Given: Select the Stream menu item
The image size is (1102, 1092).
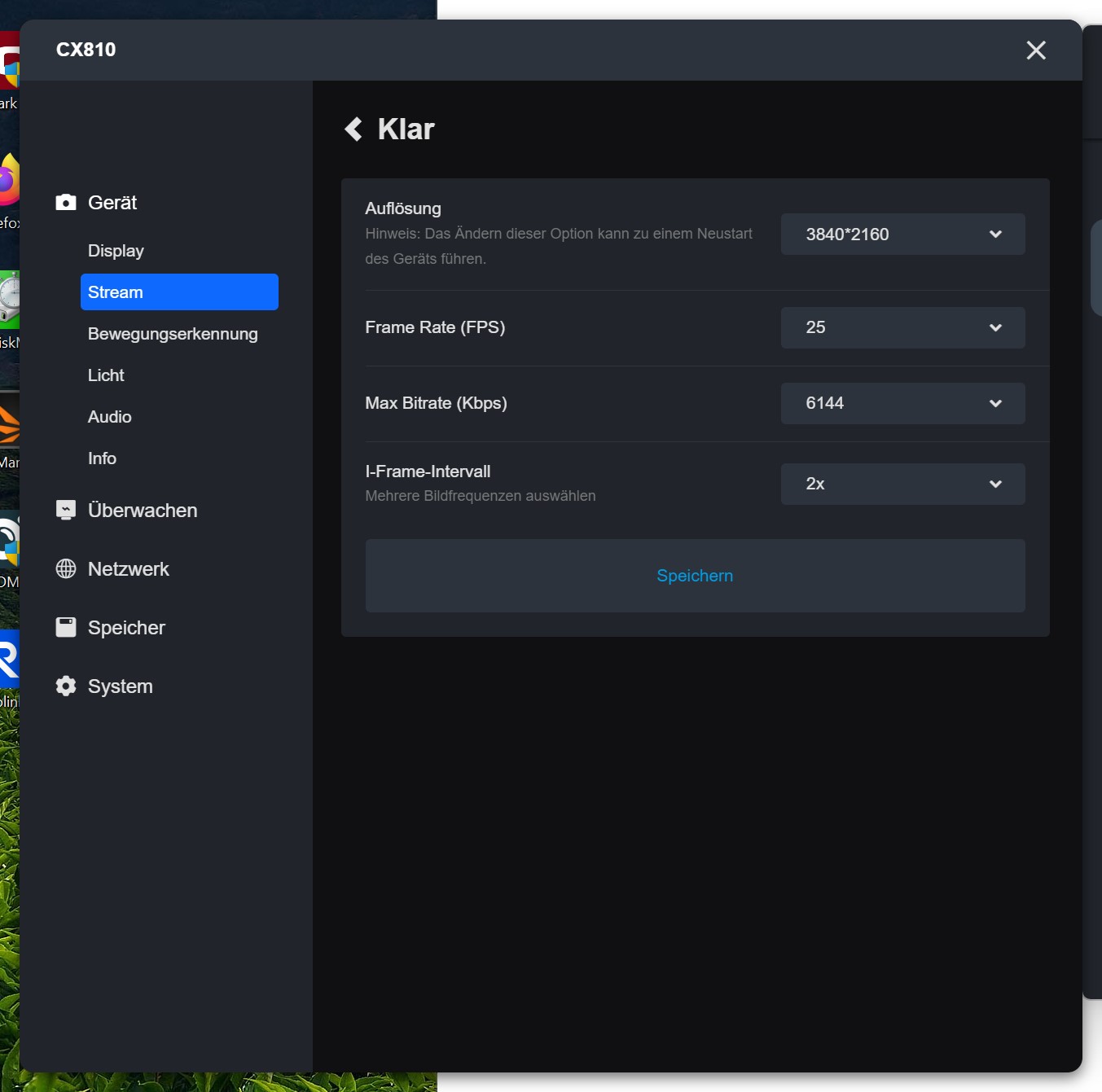Looking at the screenshot, I should [179, 292].
